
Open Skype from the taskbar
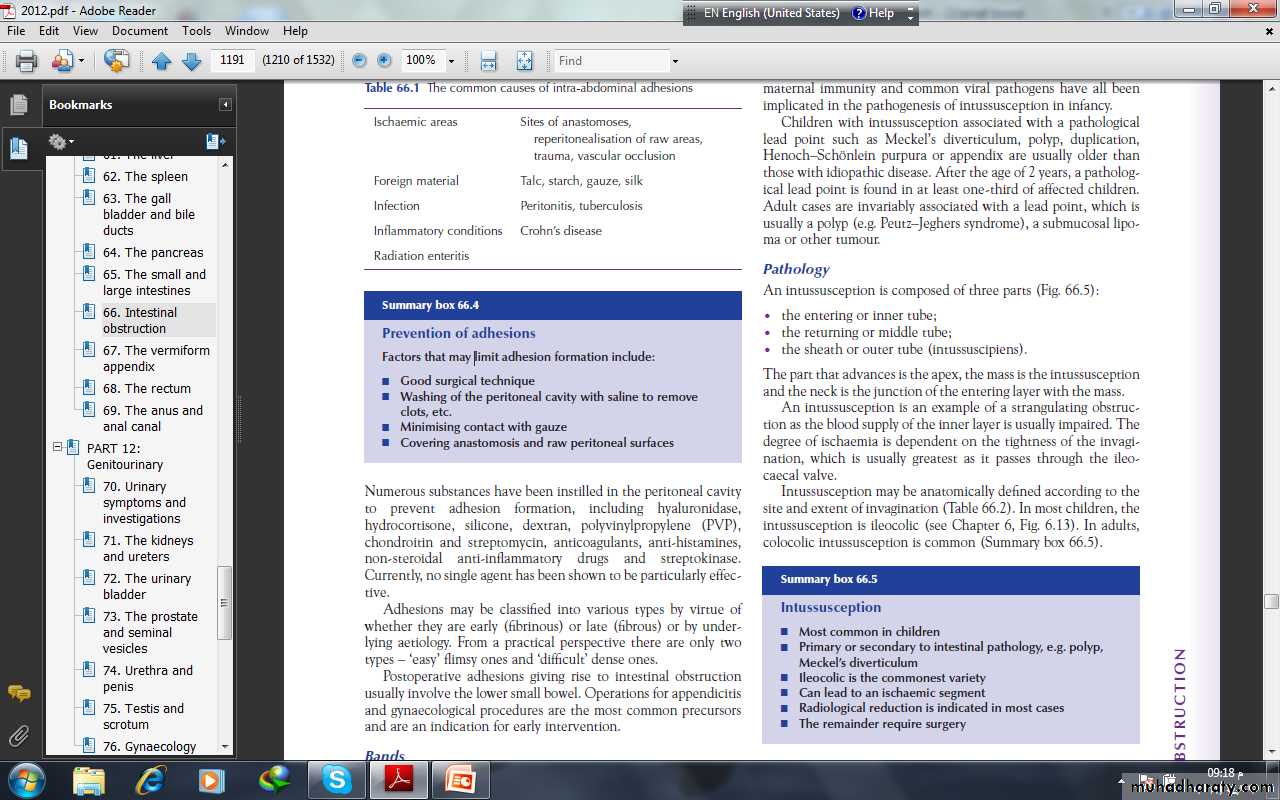point(337,779)
